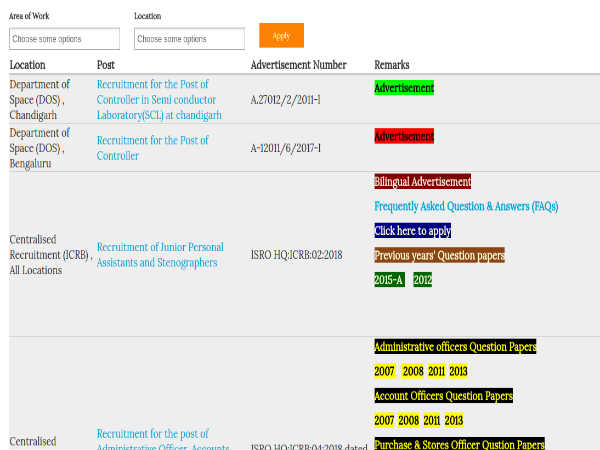Open the green Advertisement link for Chandigarh
Image resolution: width=600 pixels, height=450 pixels.
404,88
